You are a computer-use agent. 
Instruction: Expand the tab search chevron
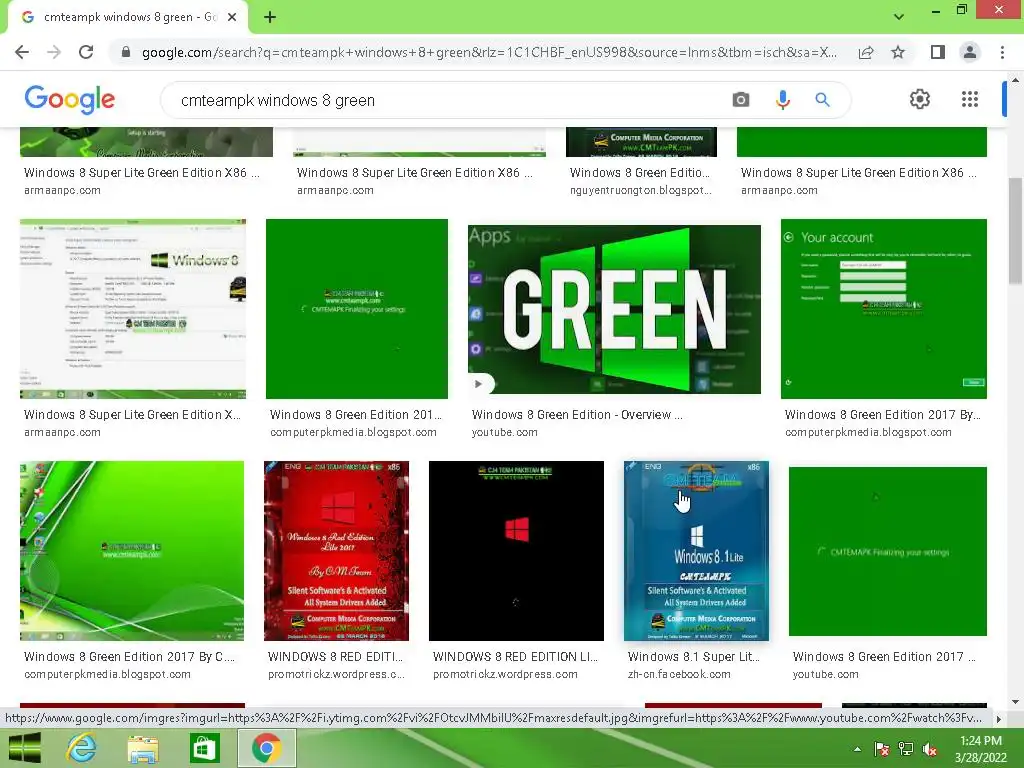pos(899,16)
